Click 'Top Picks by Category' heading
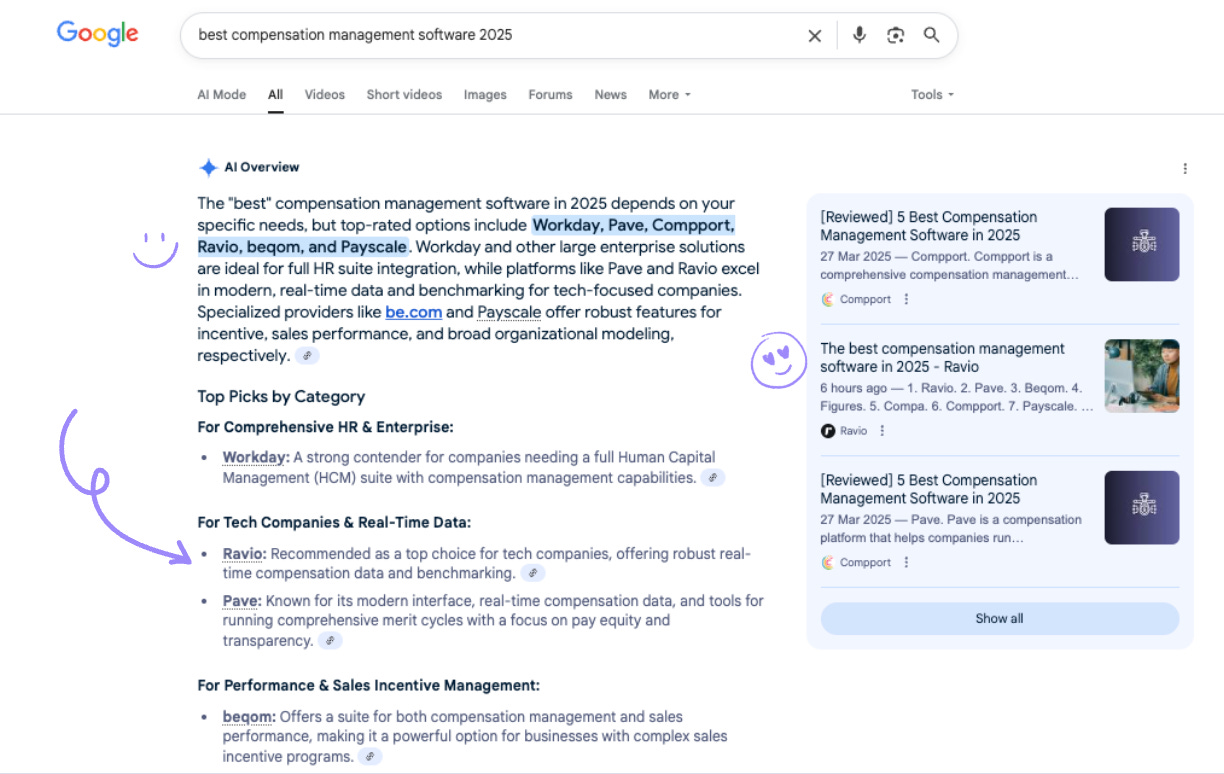1224x774 pixels. [281, 396]
